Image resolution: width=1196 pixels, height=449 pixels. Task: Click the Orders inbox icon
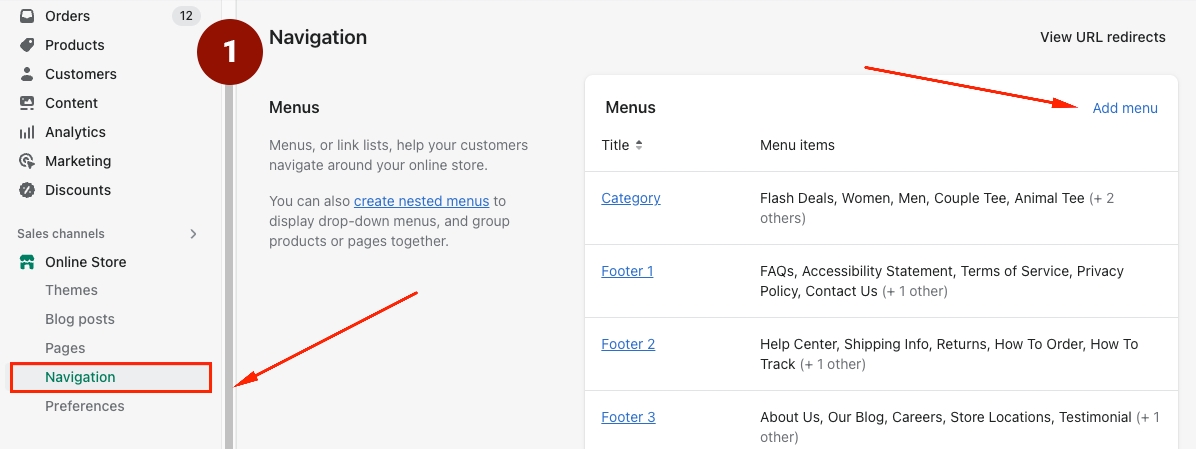pos(27,16)
